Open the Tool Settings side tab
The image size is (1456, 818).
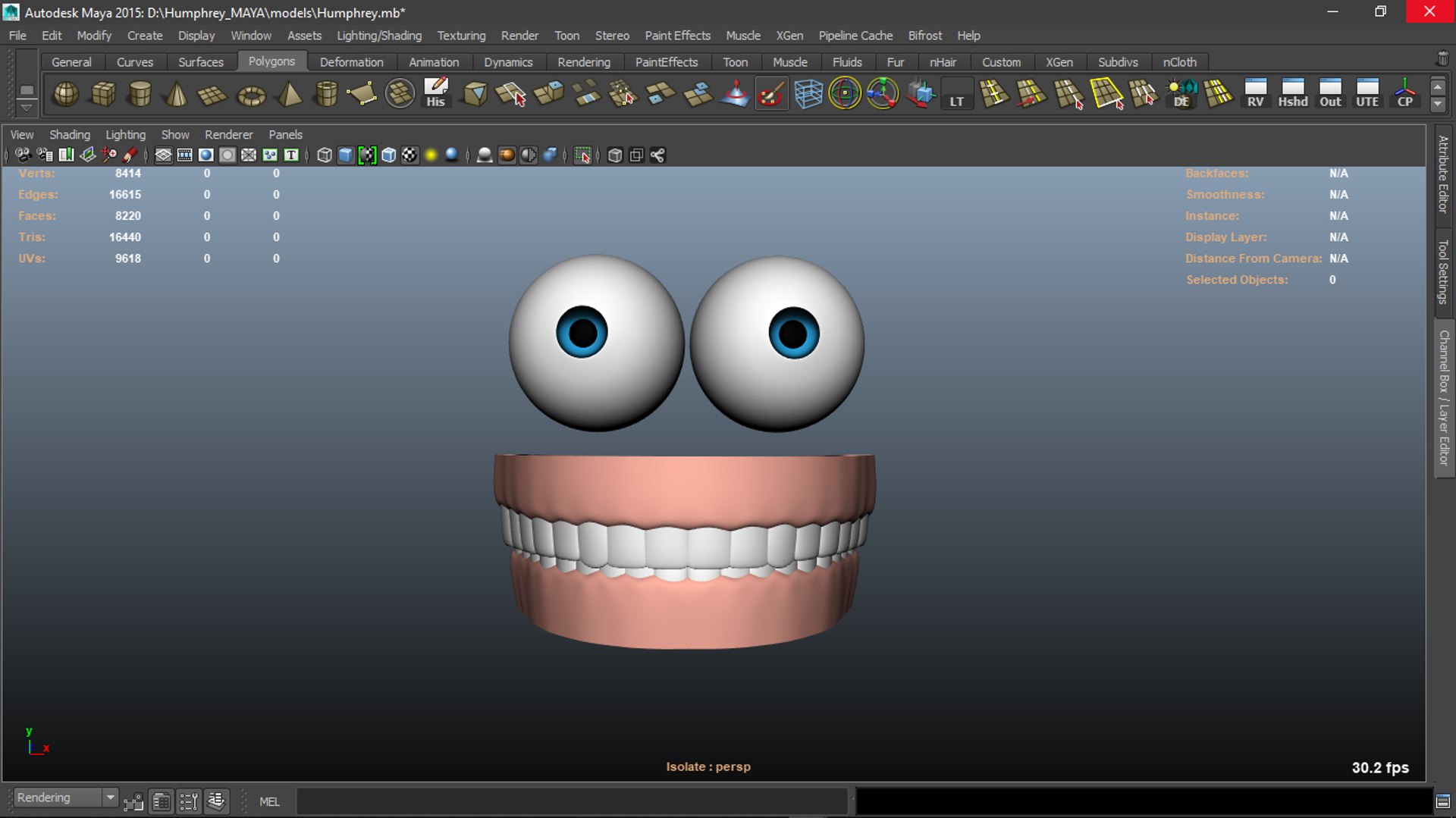[x=1443, y=272]
